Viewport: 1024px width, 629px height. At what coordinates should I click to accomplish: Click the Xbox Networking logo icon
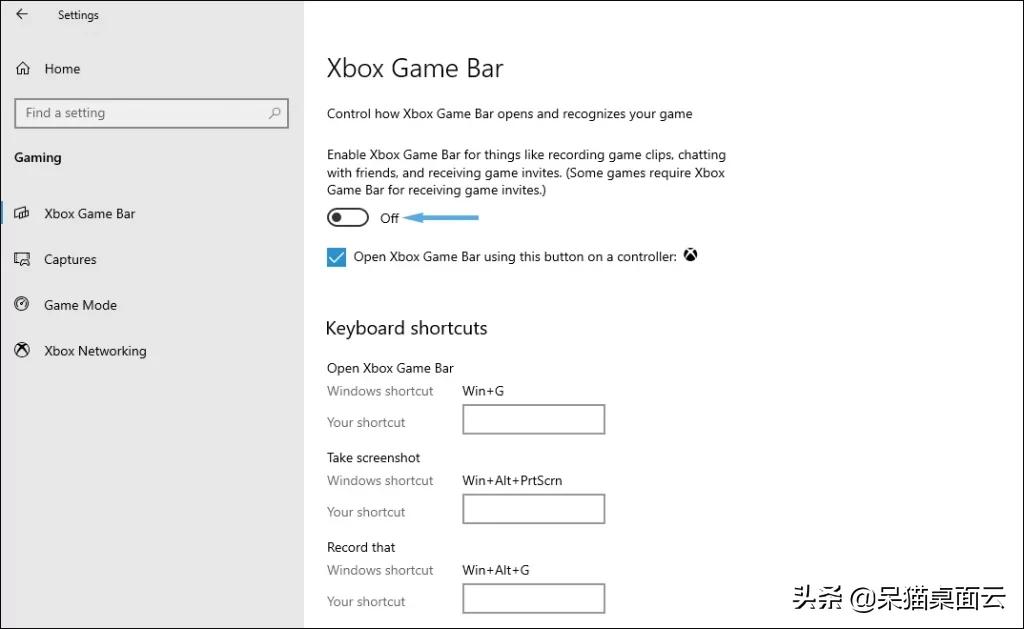tap(22, 350)
